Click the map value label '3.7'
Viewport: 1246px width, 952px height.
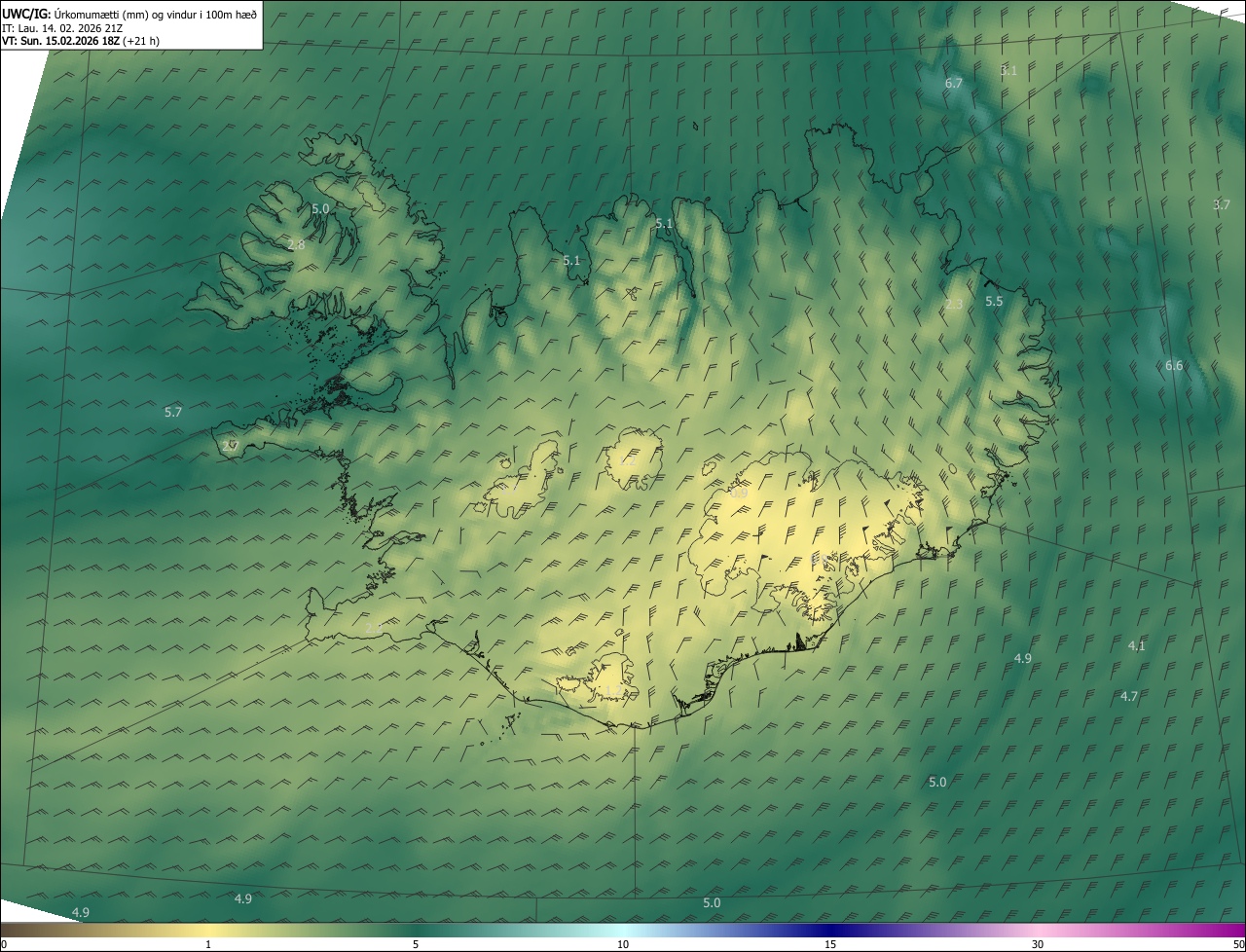coord(1222,204)
